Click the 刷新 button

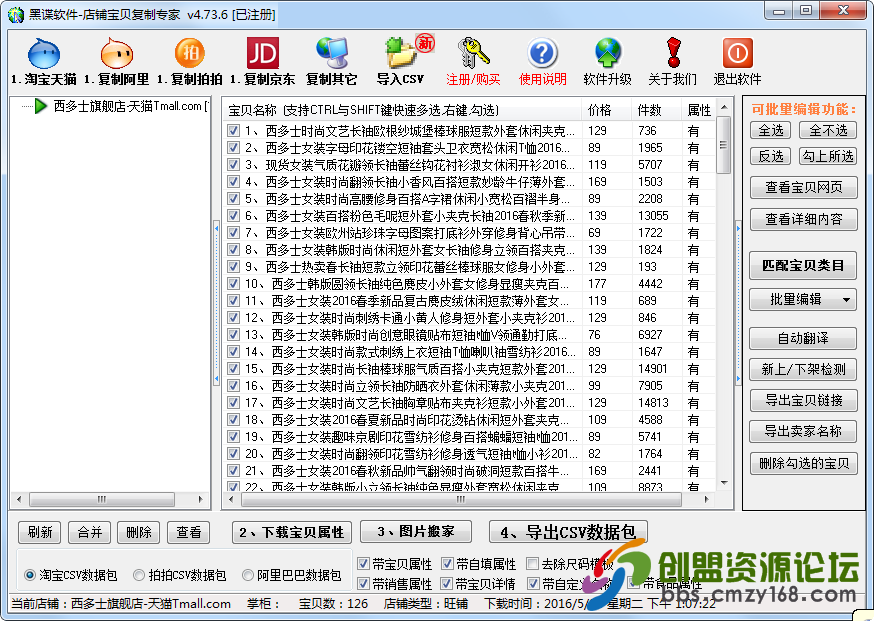[40, 532]
